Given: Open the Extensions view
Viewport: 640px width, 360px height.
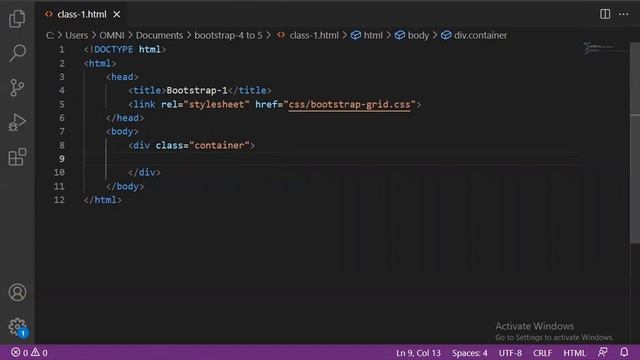Looking at the screenshot, I should pos(17,157).
